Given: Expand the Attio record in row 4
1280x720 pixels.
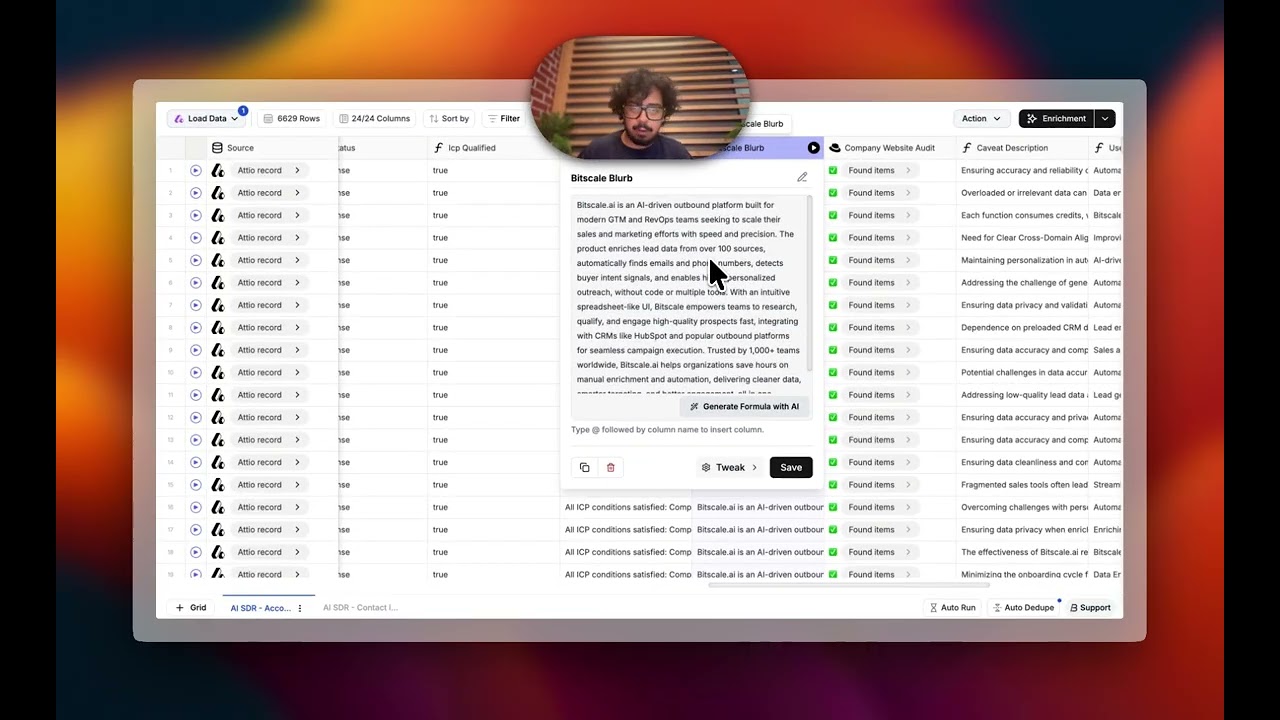Looking at the screenshot, I should (x=297, y=238).
